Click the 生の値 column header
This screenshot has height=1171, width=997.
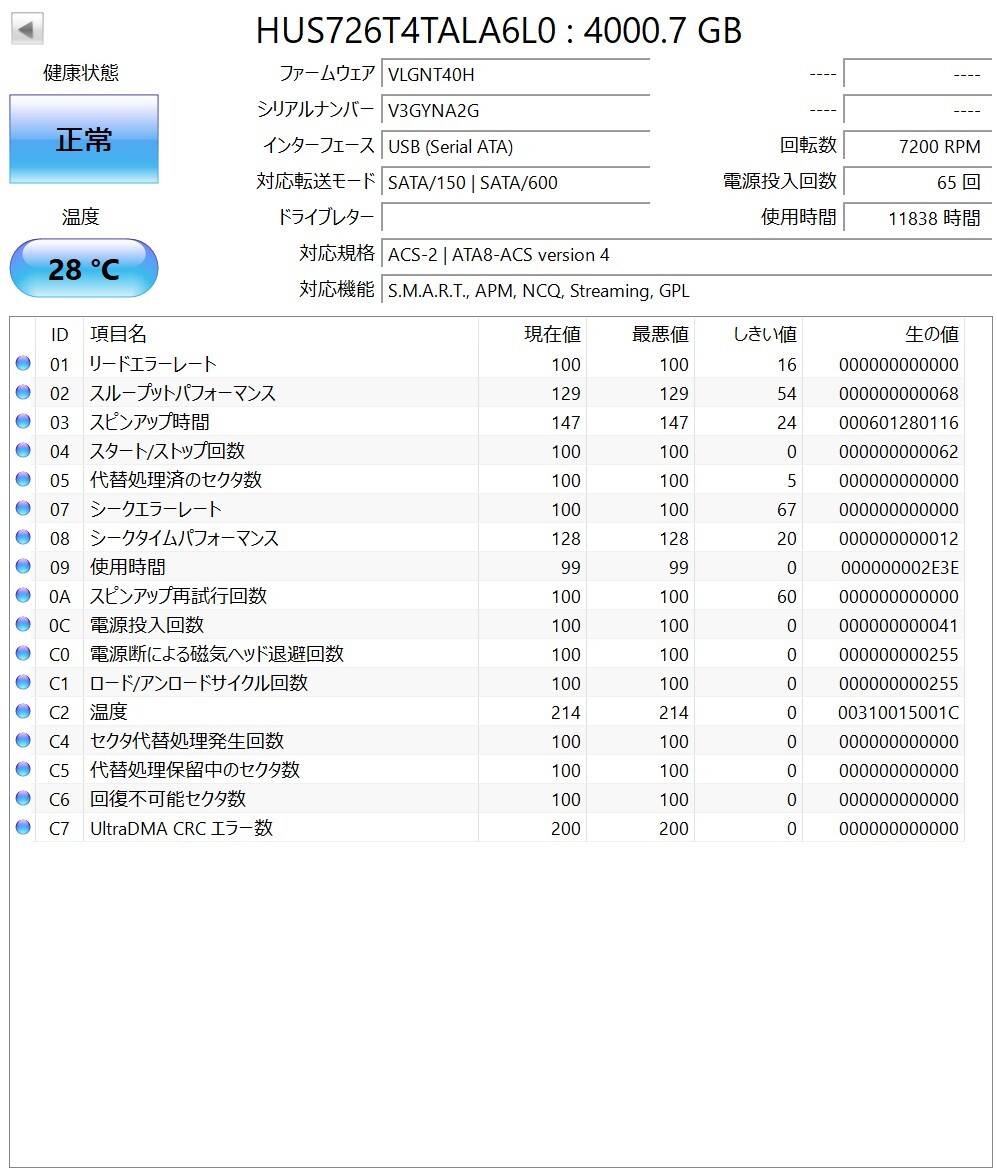931,335
